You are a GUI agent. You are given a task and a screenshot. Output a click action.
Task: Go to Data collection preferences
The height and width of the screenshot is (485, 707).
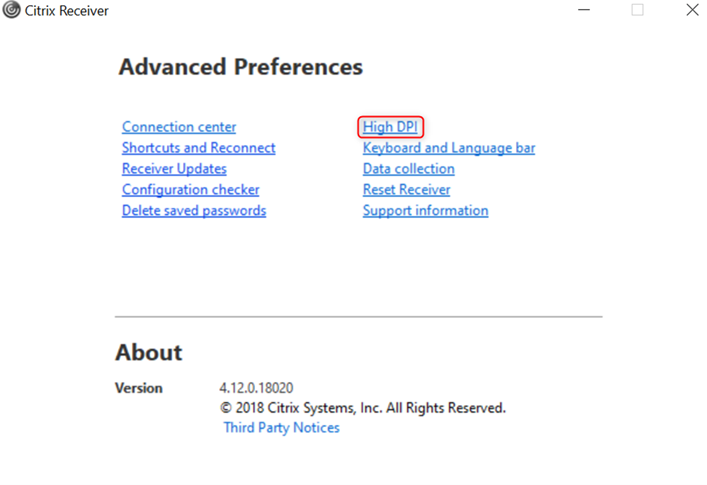pos(409,169)
